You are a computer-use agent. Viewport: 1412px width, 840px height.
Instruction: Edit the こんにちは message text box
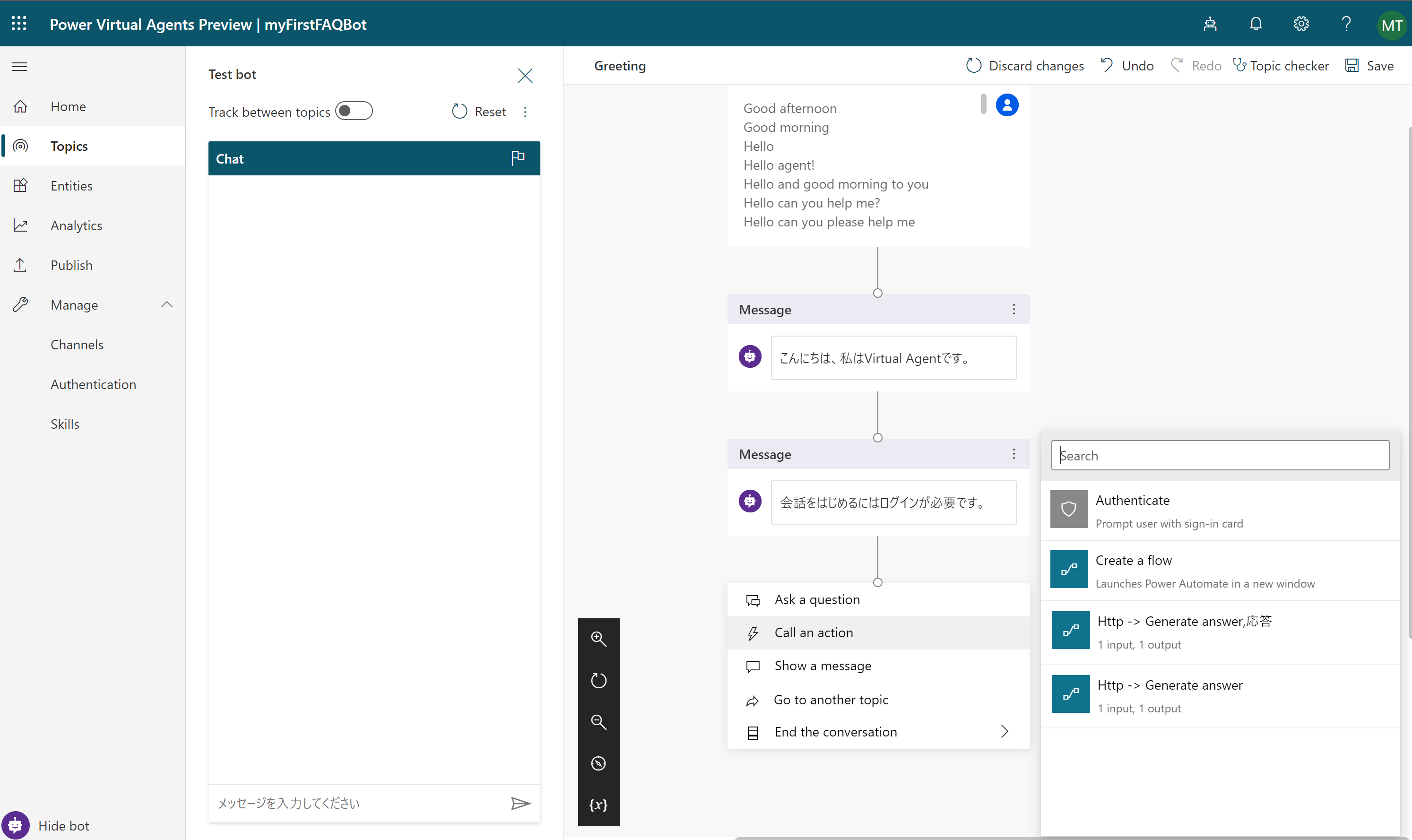(893, 358)
